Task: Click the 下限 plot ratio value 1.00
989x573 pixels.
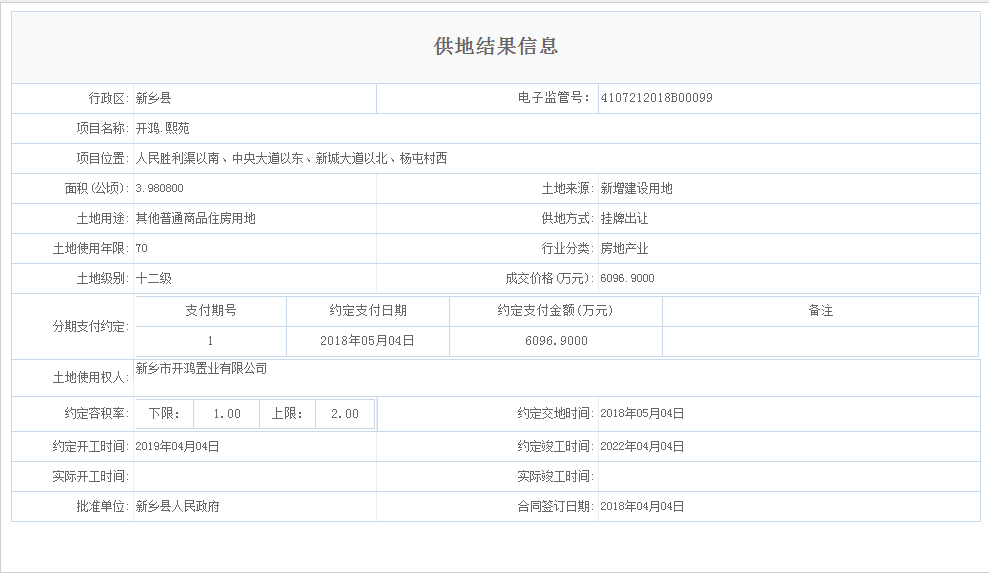Action: click(x=226, y=414)
